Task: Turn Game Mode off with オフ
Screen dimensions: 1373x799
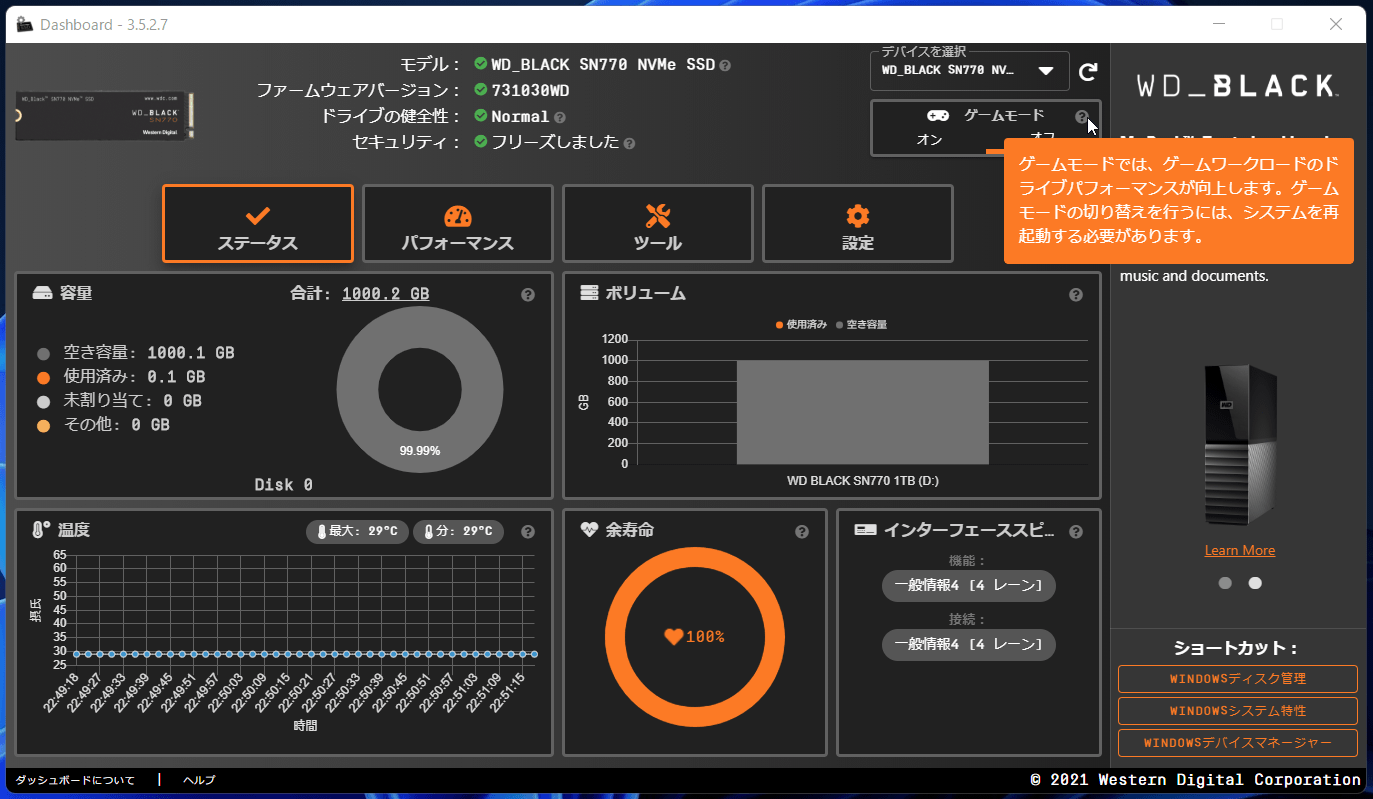Action: (1043, 136)
